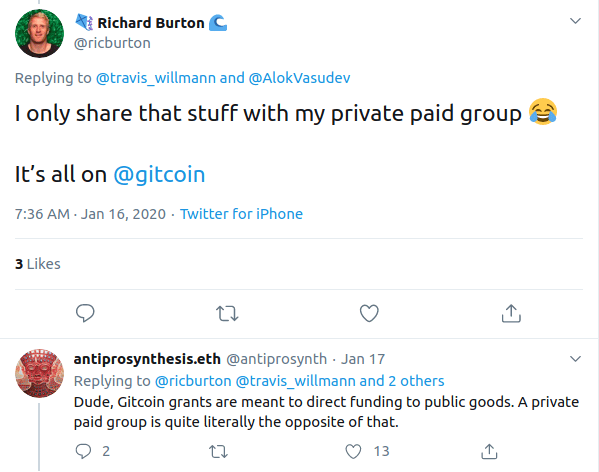Retweet antiprosynthesis.eth's reply
The width and height of the screenshot is (599, 472).
219,452
